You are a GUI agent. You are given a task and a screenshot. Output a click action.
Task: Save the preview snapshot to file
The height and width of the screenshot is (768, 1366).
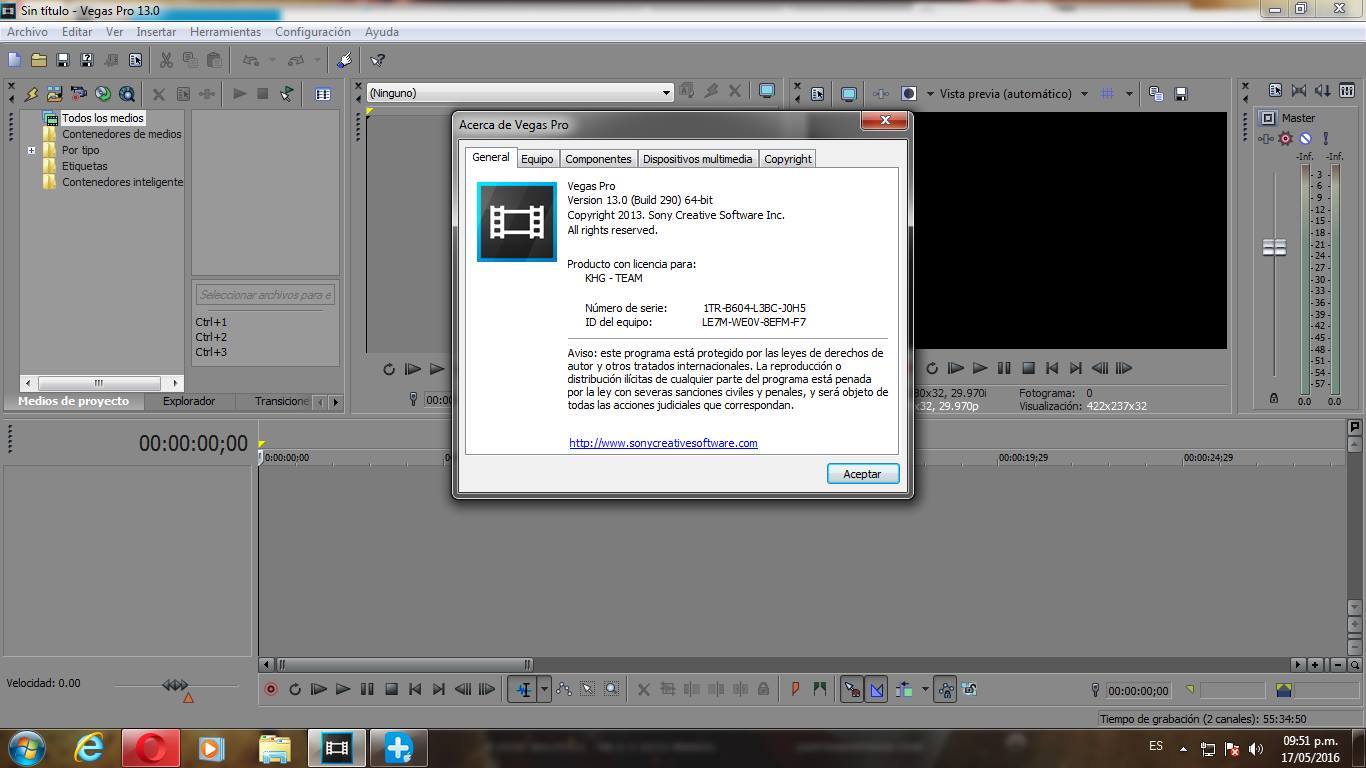1181,94
